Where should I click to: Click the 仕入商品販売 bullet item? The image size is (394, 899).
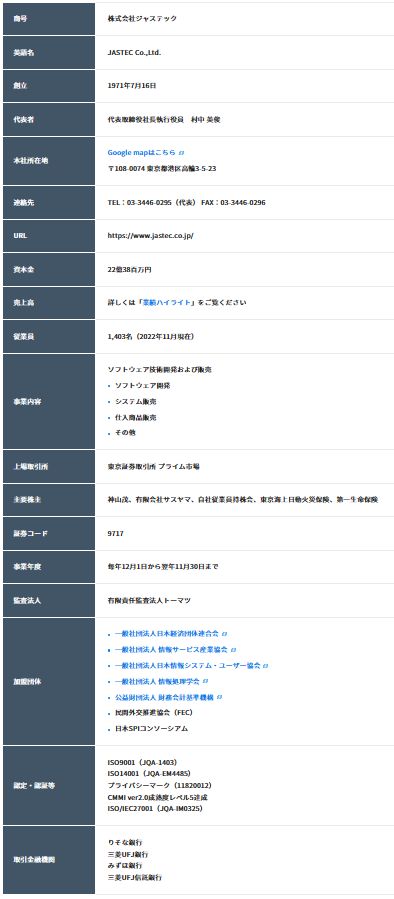point(135,417)
